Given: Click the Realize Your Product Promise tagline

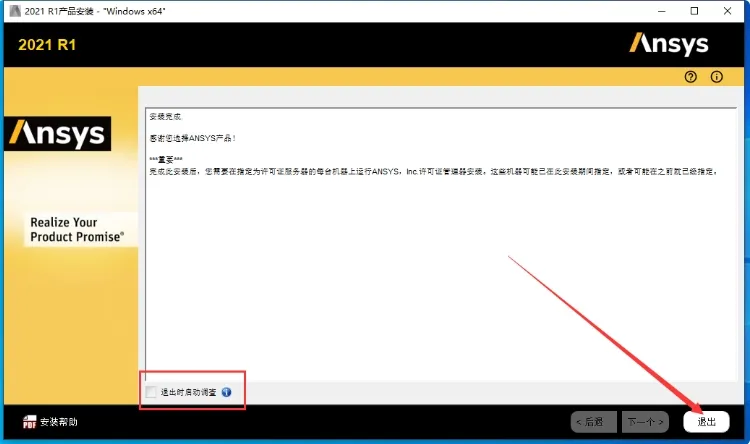Looking at the screenshot, I should point(77,229).
